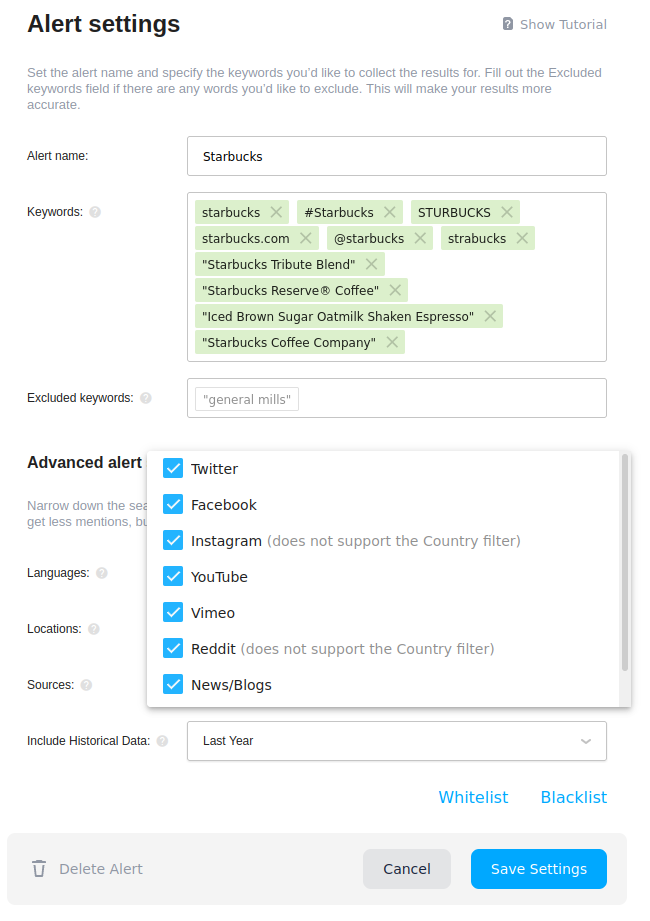Viewport: 650px width, 921px height.
Task: Remove 'Starbucks Coffee Company' keyword tag
Action: click(x=392, y=342)
